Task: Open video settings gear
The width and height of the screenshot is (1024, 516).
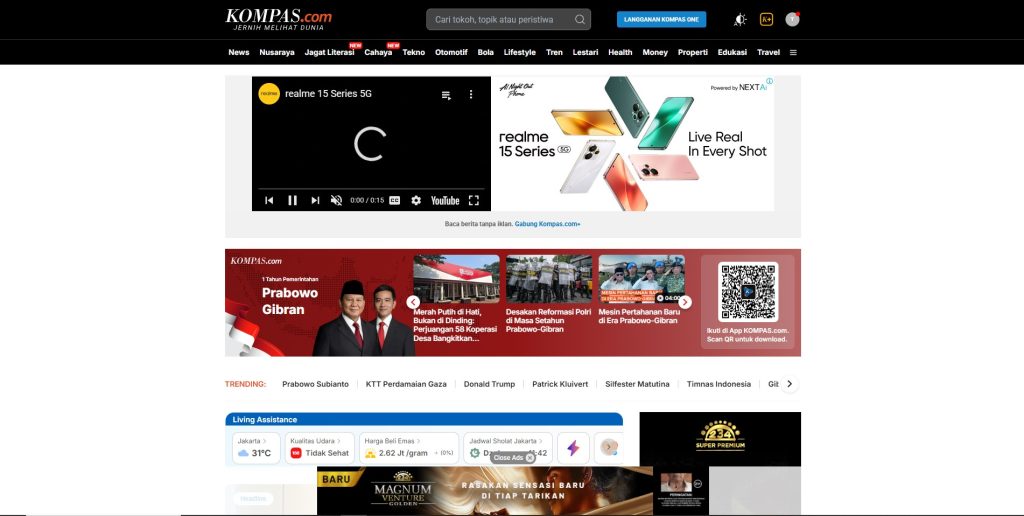Action: coord(416,201)
